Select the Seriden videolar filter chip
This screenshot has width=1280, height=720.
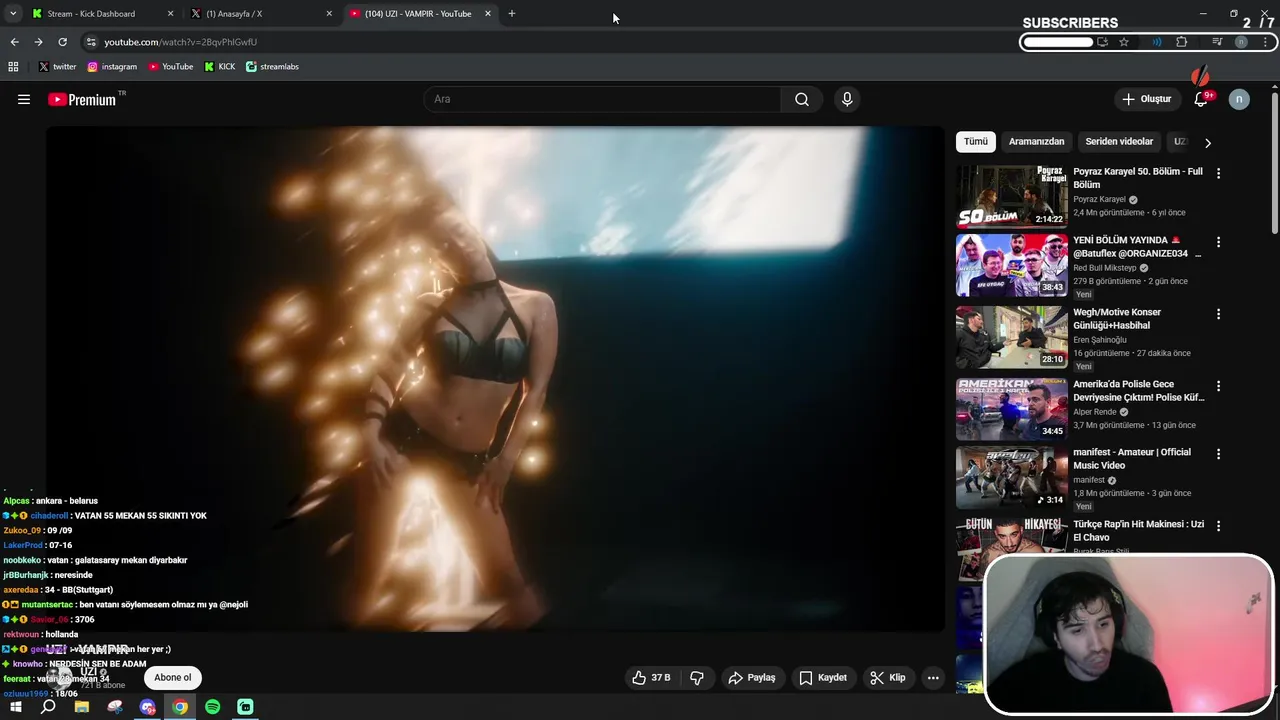[1119, 142]
